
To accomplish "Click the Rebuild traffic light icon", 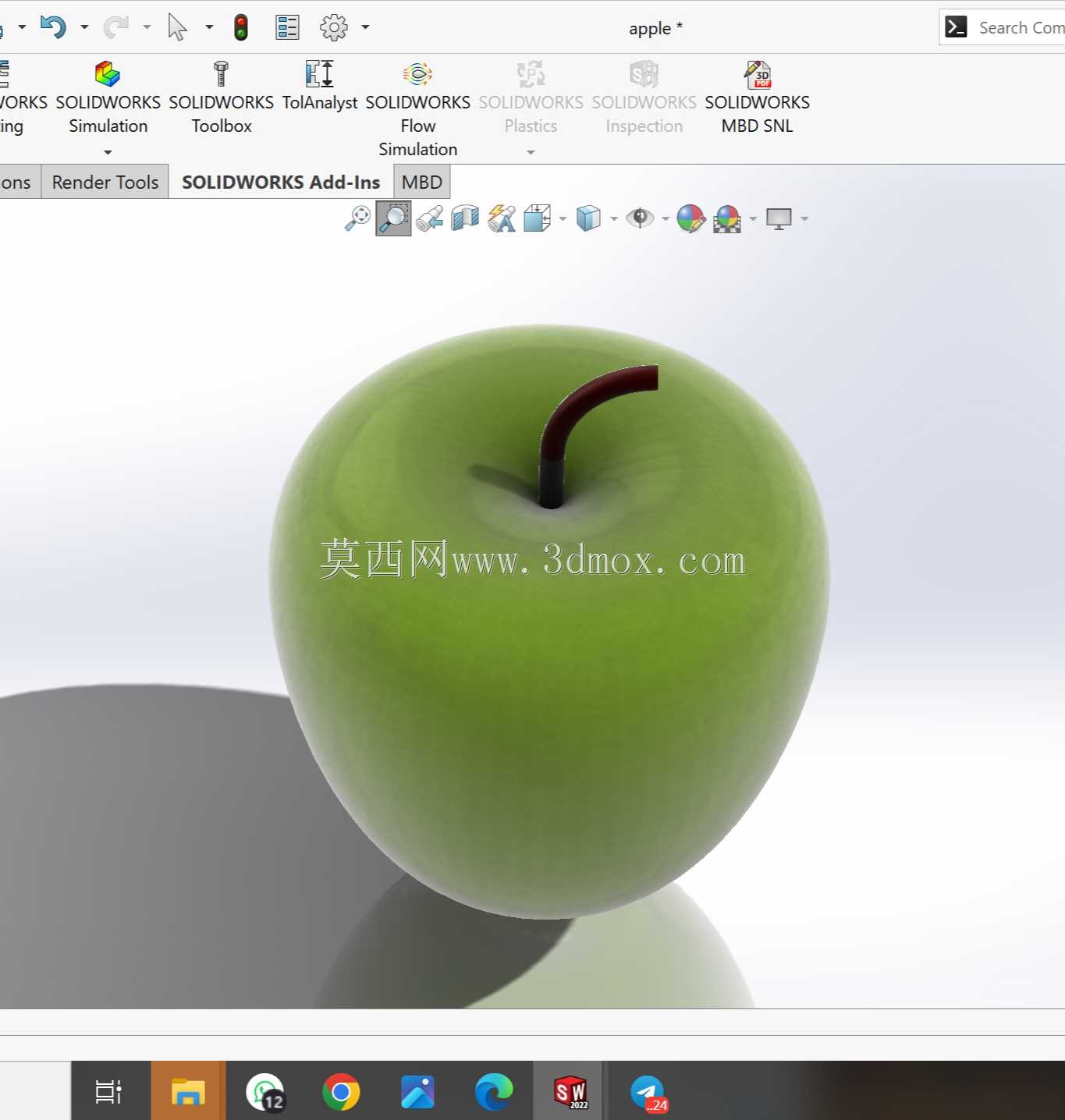I will [x=241, y=27].
